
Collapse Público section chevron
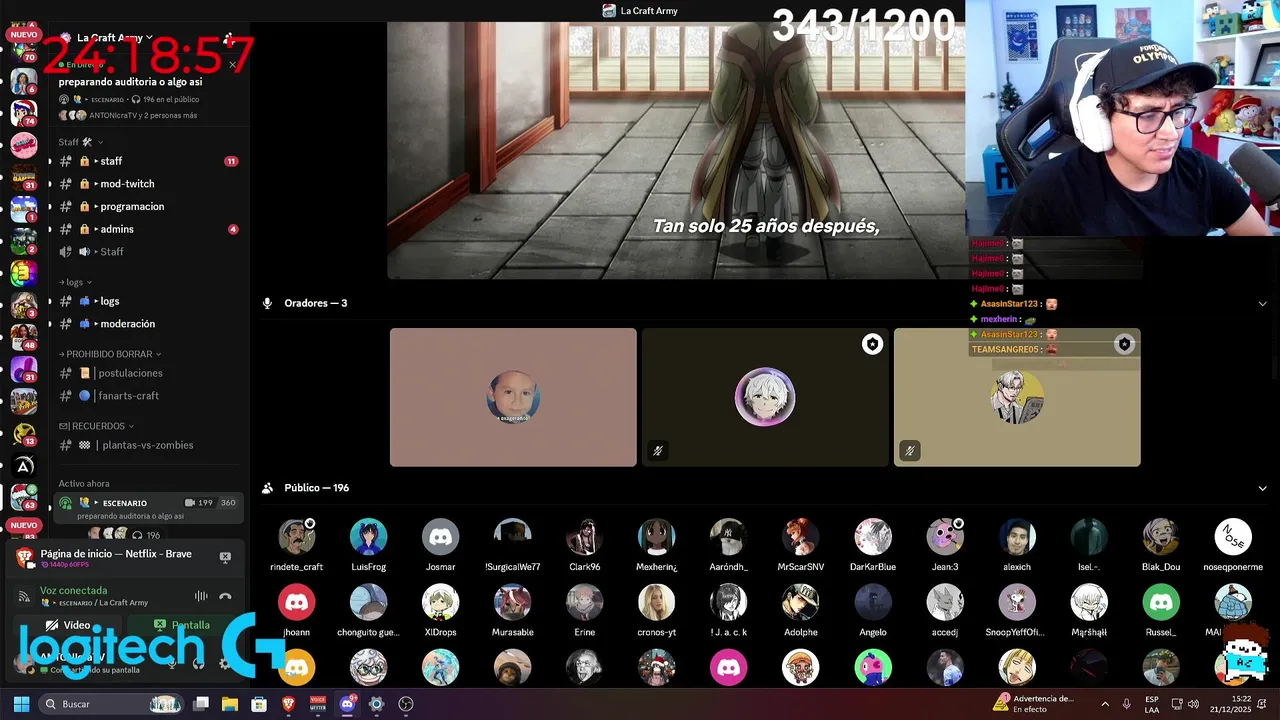1262,488
